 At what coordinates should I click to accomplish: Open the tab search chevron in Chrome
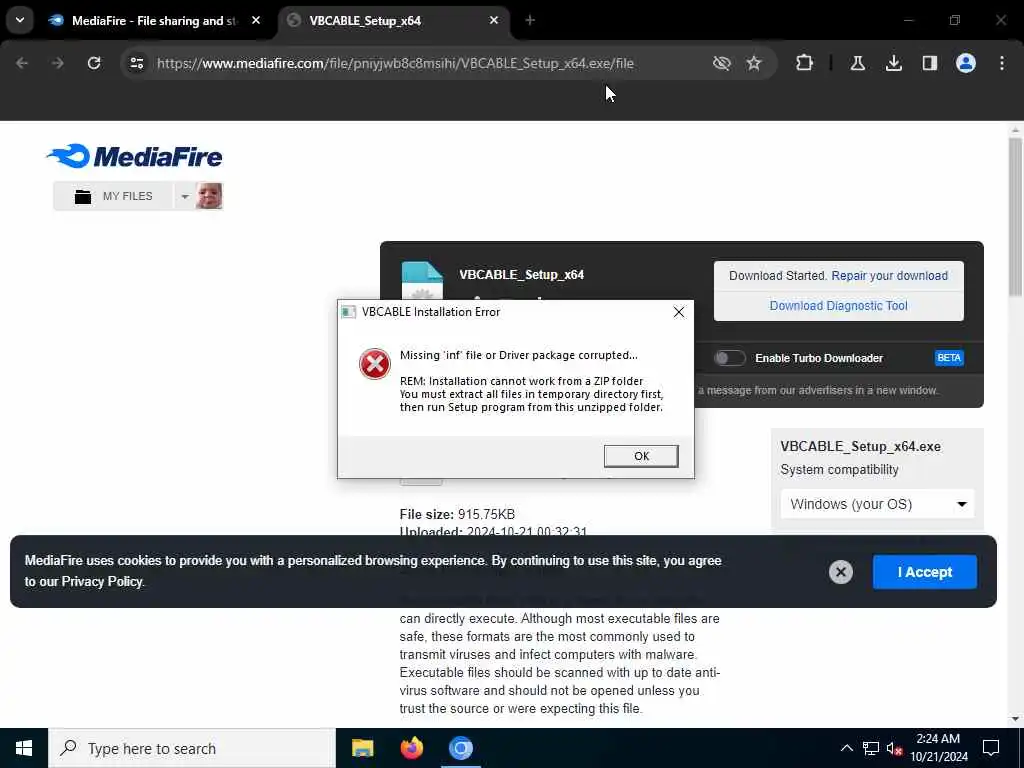point(20,20)
